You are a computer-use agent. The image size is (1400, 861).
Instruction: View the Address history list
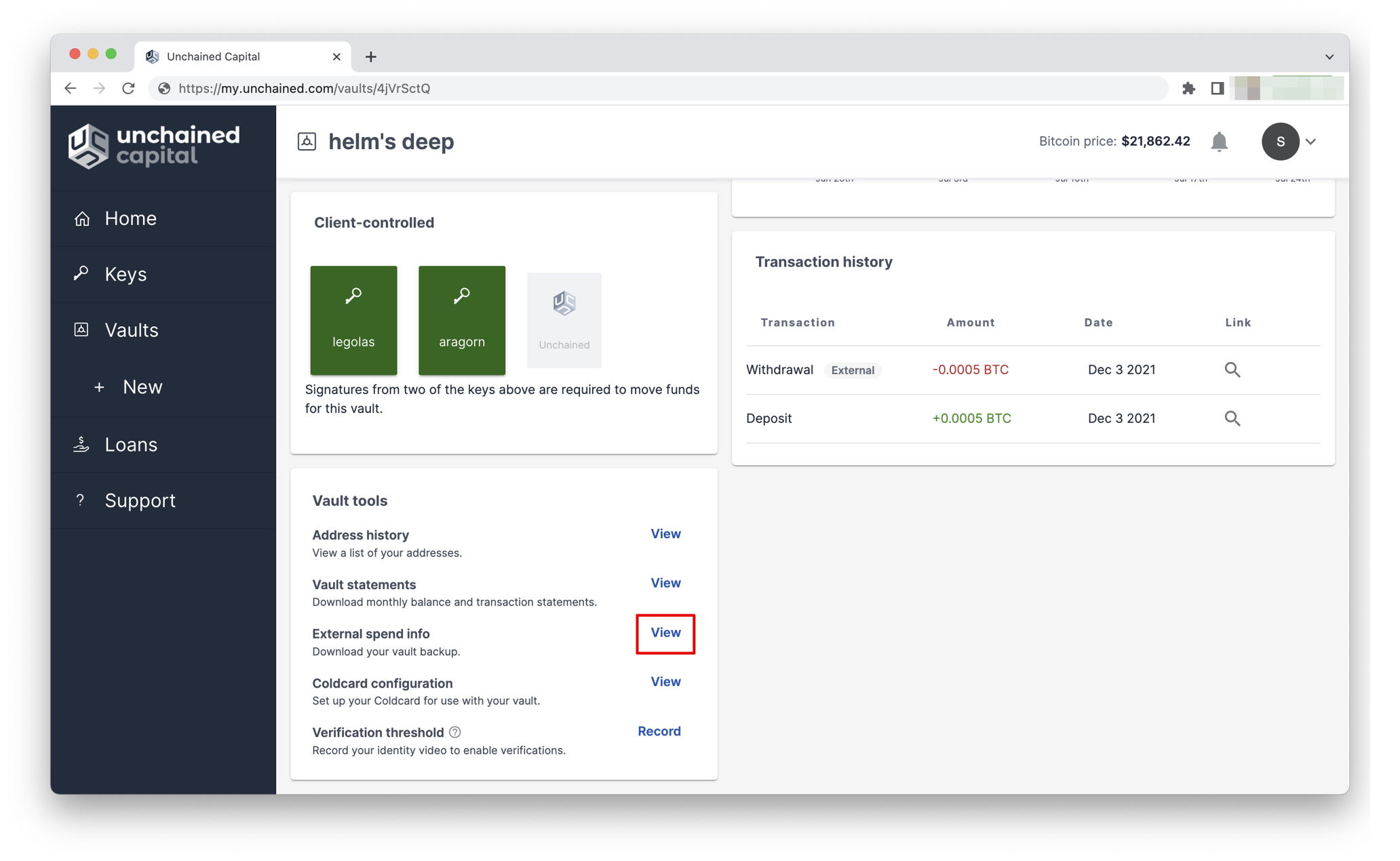pyautogui.click(x=665, y=534)
